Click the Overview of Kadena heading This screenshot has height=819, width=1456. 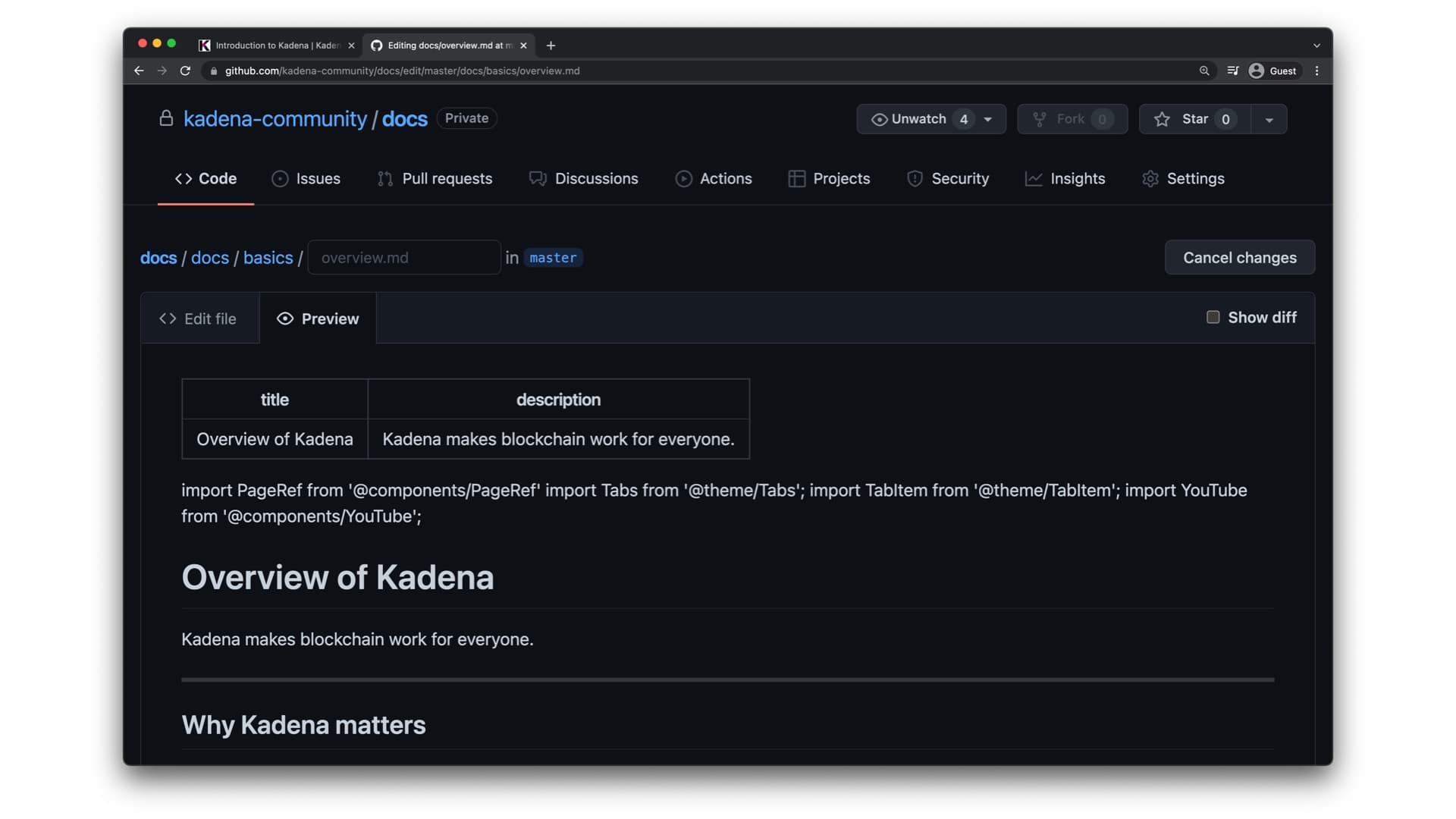coord(337,577)
